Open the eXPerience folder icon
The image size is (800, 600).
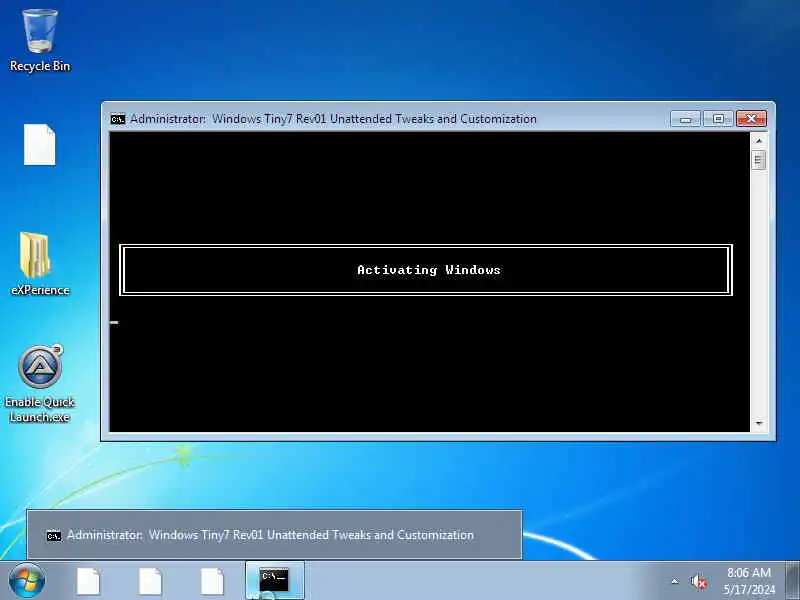[40, 264]
